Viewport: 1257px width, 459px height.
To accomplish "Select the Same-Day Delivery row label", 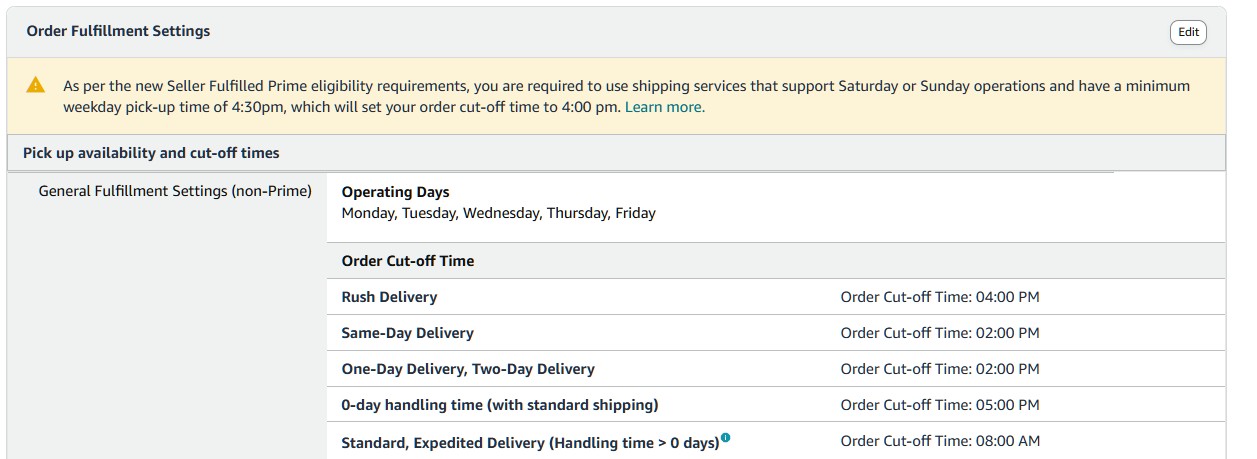I will 408,333.
